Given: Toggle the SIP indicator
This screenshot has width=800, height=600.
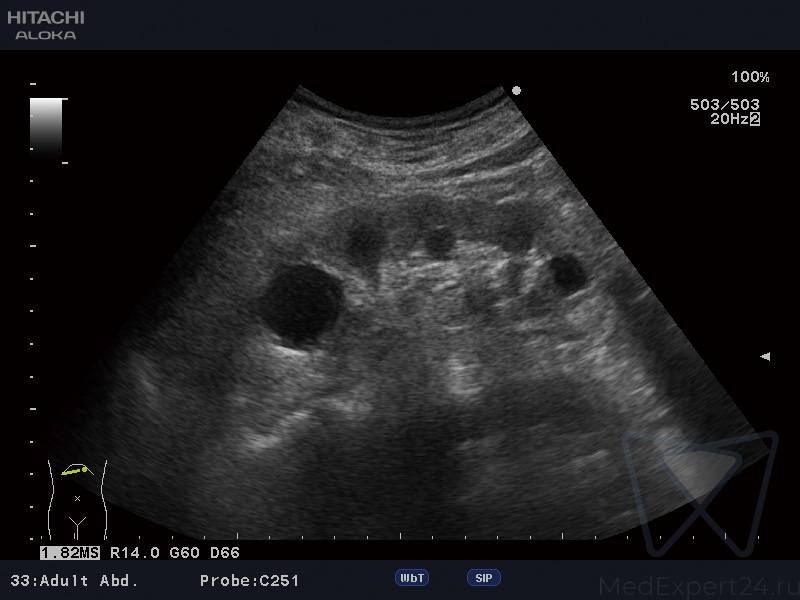Looking at the screenshot, I should (x=483, y=578).
